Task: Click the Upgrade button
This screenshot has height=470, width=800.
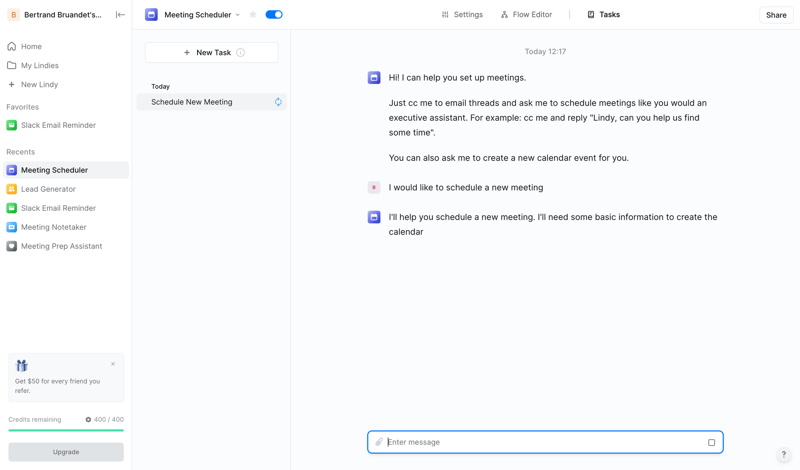Action: point(66,452)
